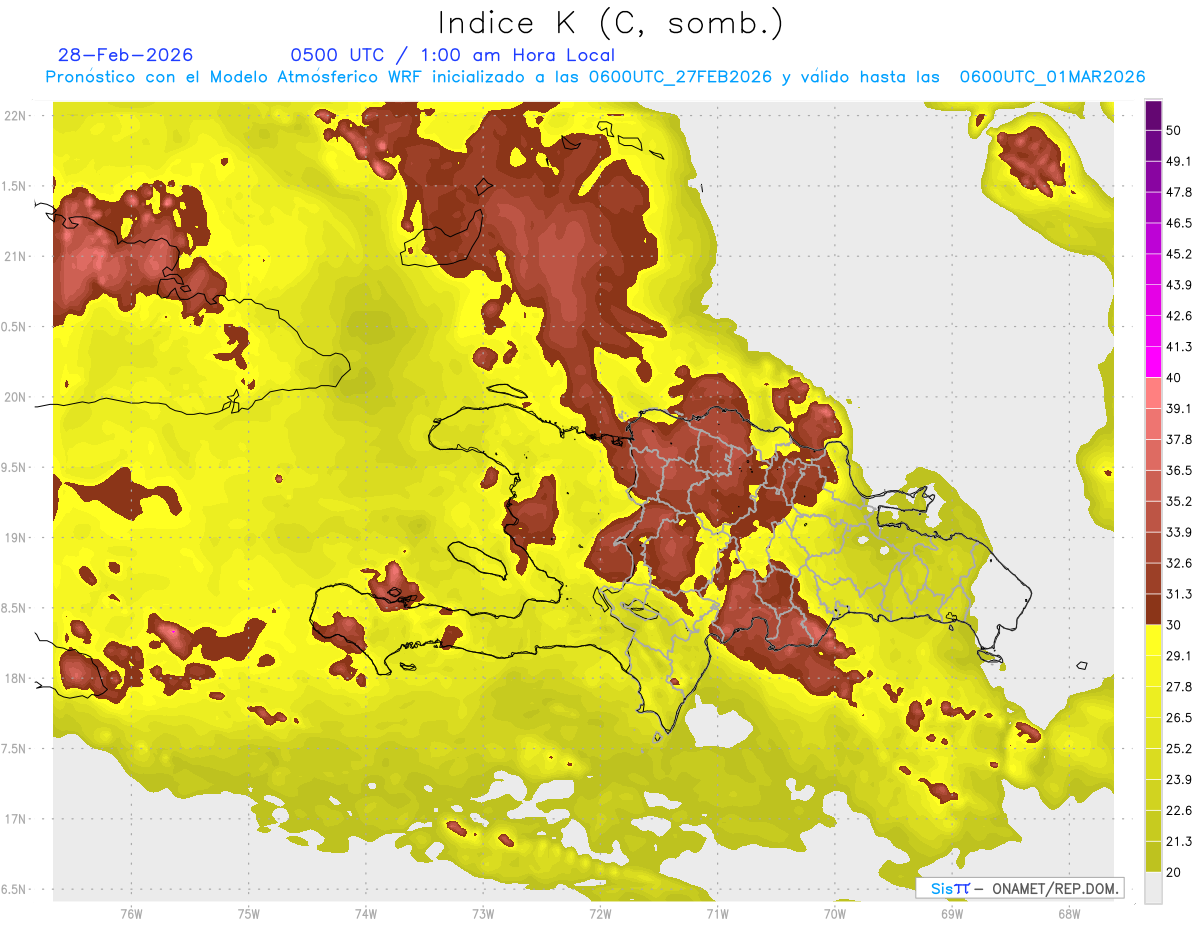Image resolution: width=1200 pixels, height=927 pixels.
Task: Click the legend value '42.6'
Action: [x=1178, y=316]
